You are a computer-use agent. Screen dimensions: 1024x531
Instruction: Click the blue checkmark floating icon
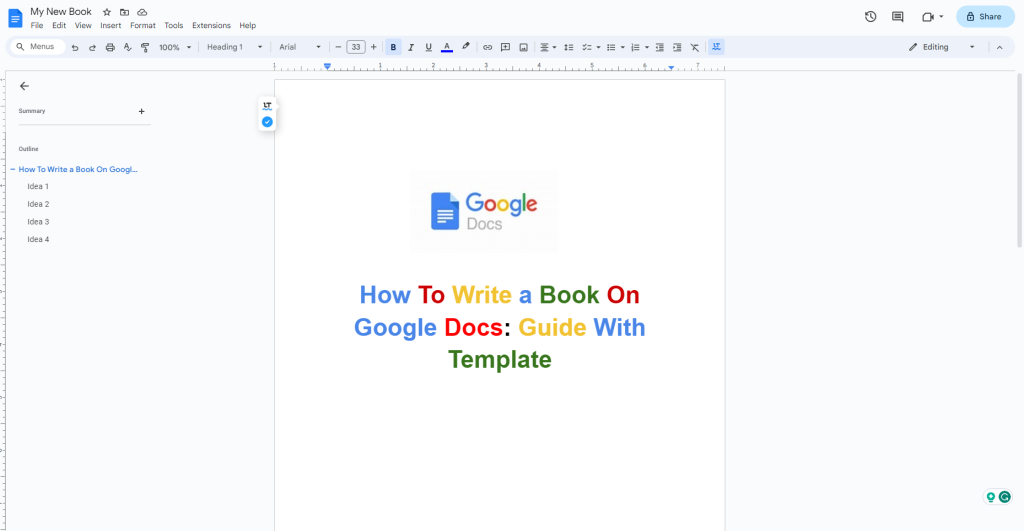(x=267, y=122)
